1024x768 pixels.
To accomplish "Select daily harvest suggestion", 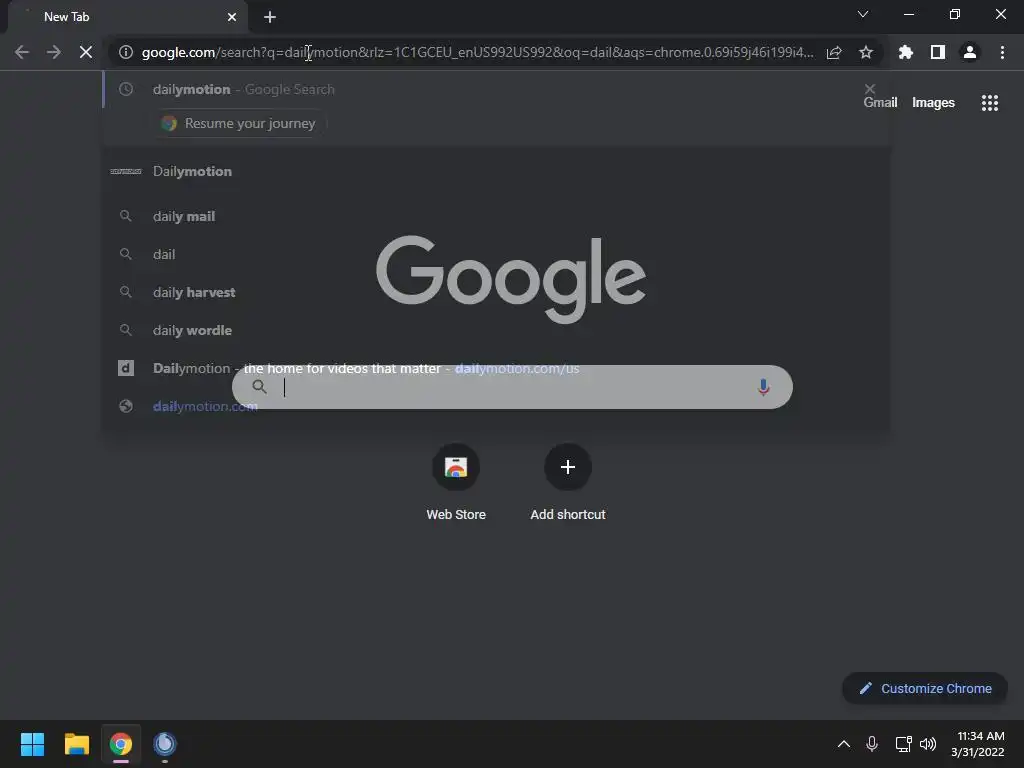I will coord(496,292).
